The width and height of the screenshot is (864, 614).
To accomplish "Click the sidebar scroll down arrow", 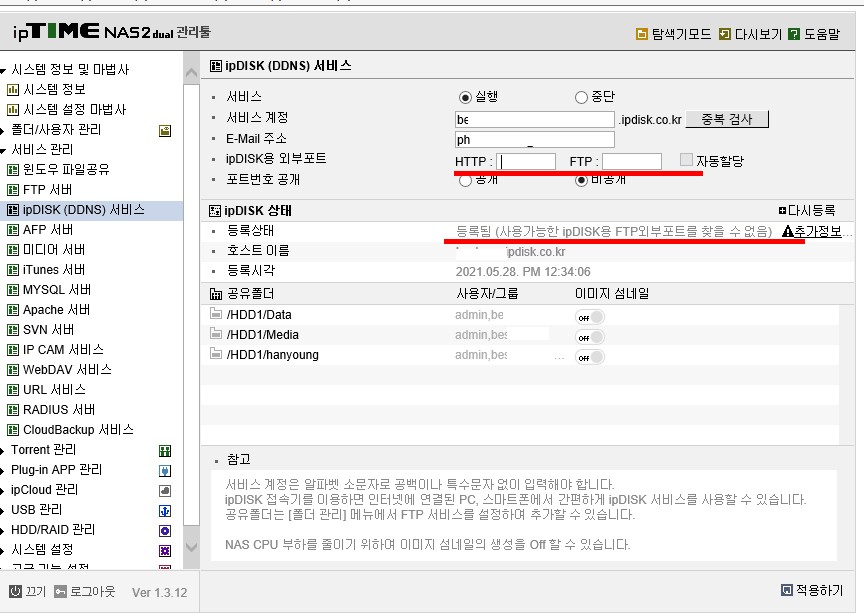I will [191, 548].
